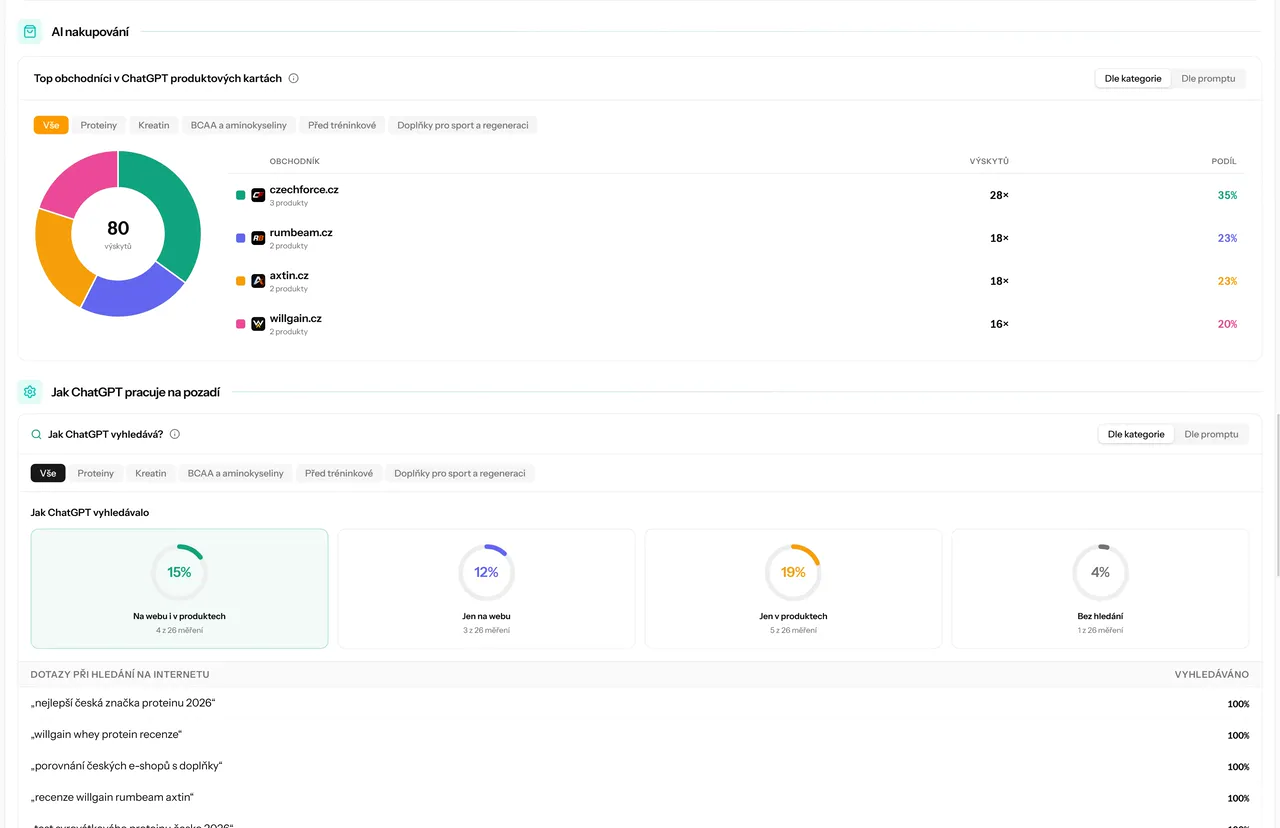This screenshot has height=828, width=1280.
Task: Open the czechforce.cz merchant name
Action: (x=304, y=189)
